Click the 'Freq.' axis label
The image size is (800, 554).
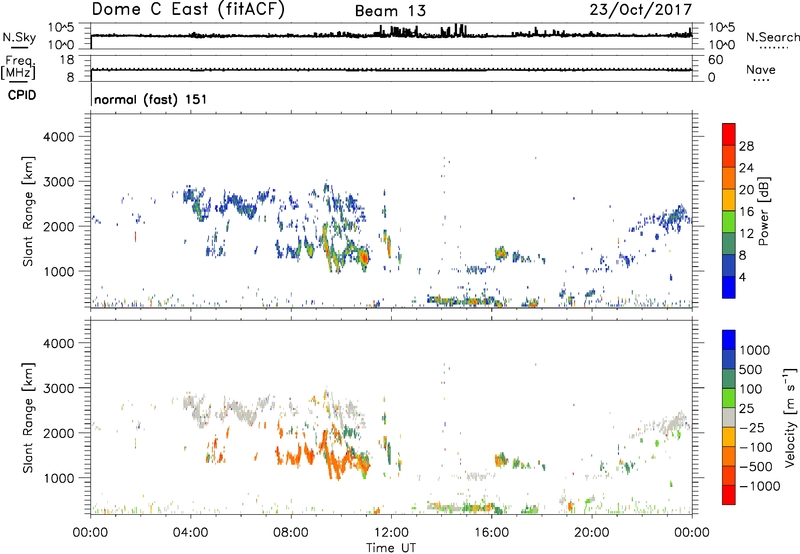19,61
